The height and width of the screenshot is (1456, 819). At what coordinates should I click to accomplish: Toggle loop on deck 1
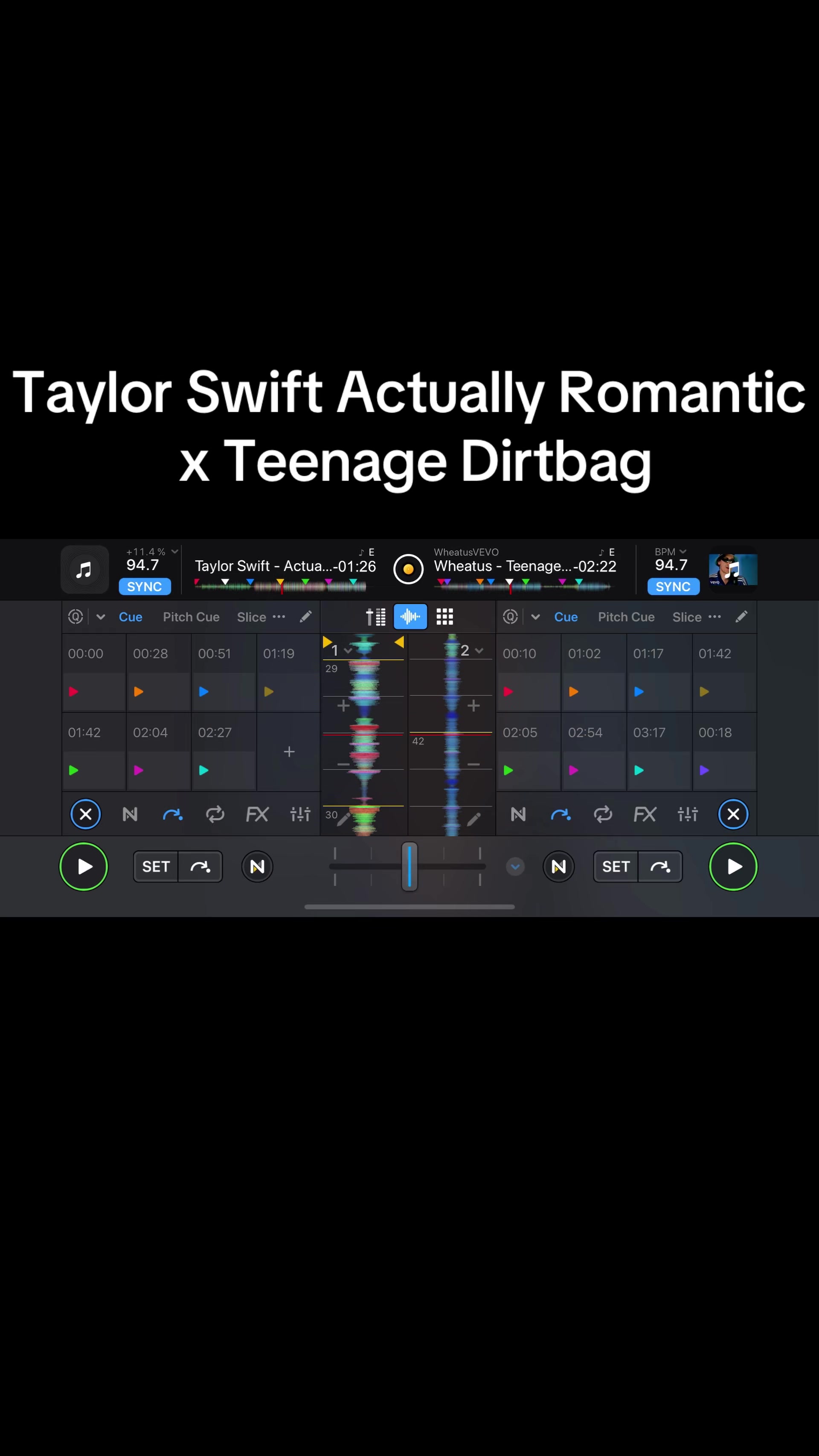point(215,814)
